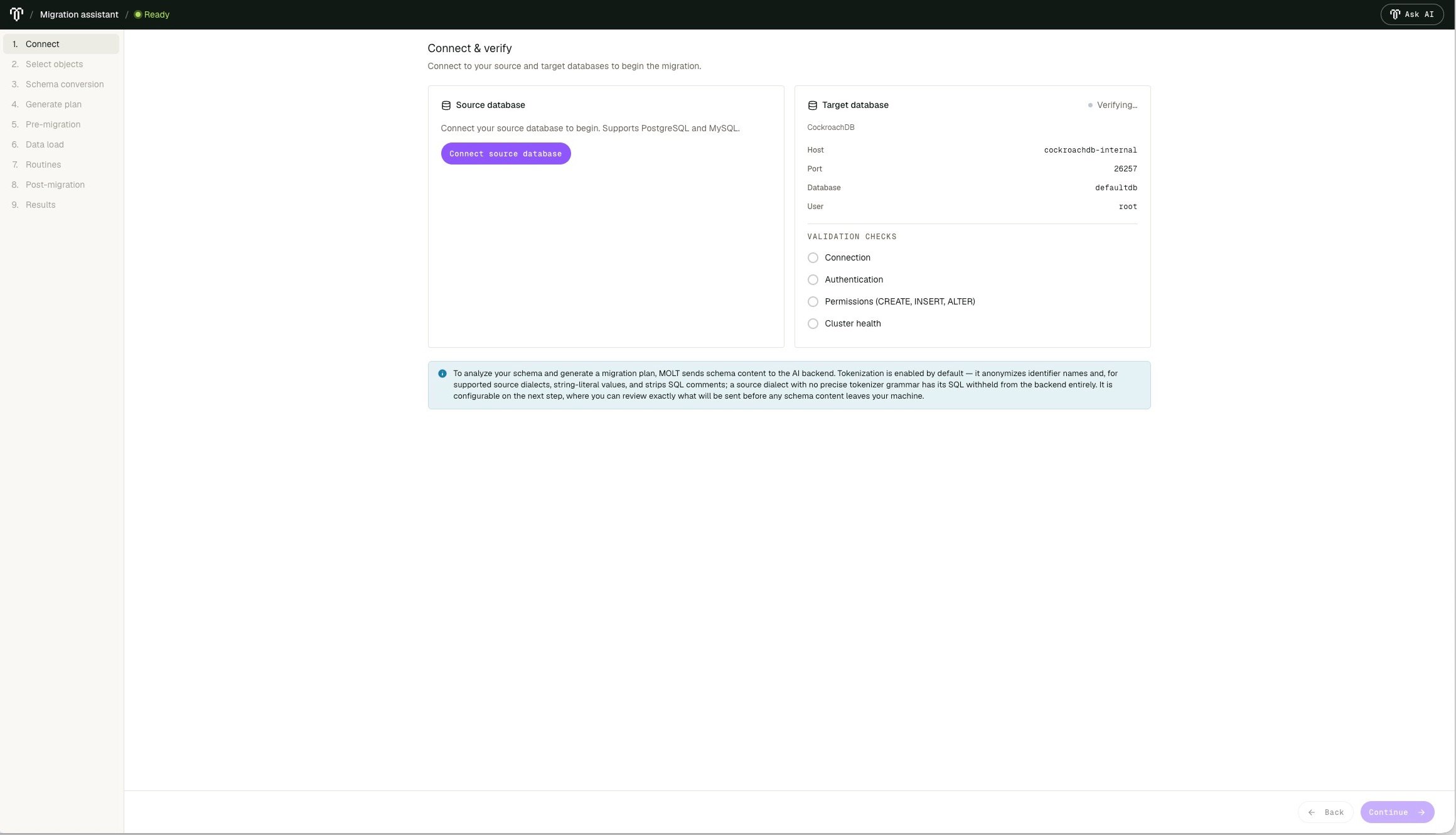
Task: Open Results step
Action: pyautogui.click(x=61, y=205)
